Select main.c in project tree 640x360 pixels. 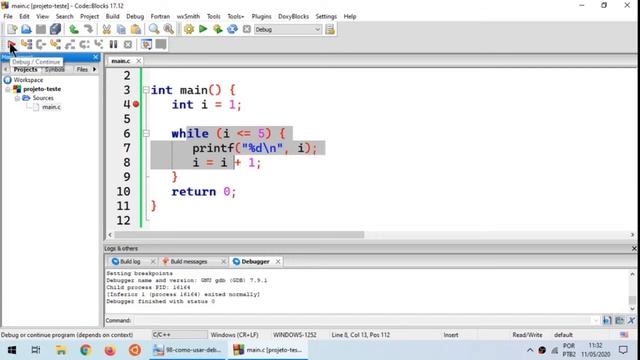coord(51,107)
